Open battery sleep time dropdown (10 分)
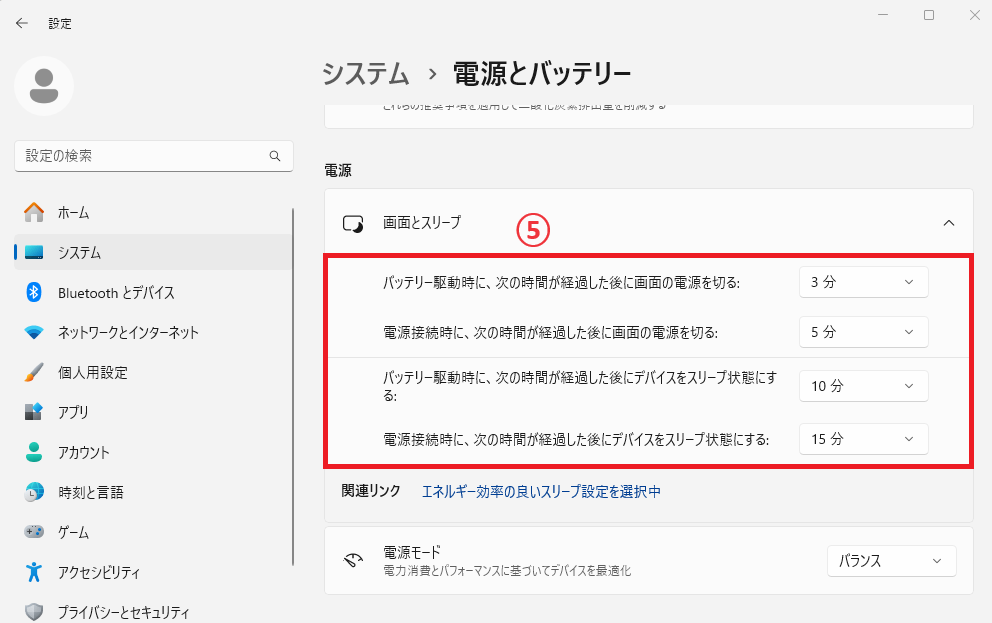Screen dimensions: 992x623 pyautogui.click(x=863, y=385)
